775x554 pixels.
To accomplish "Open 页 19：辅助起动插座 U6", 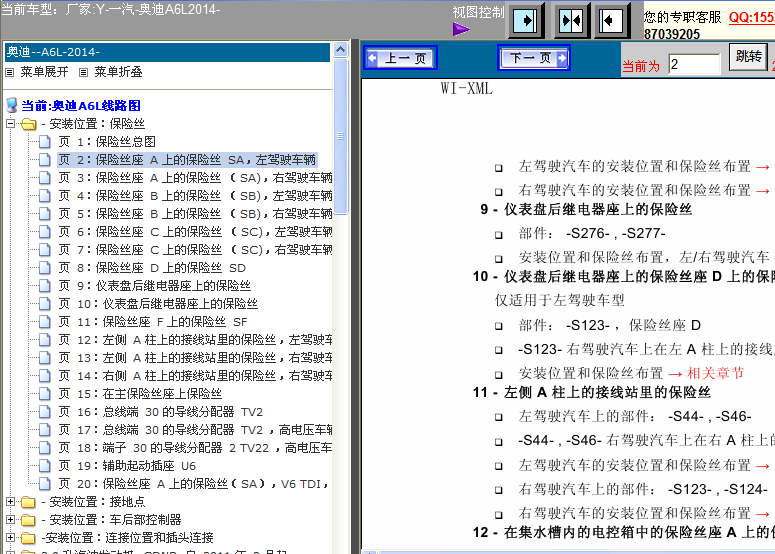I will 127,466.
